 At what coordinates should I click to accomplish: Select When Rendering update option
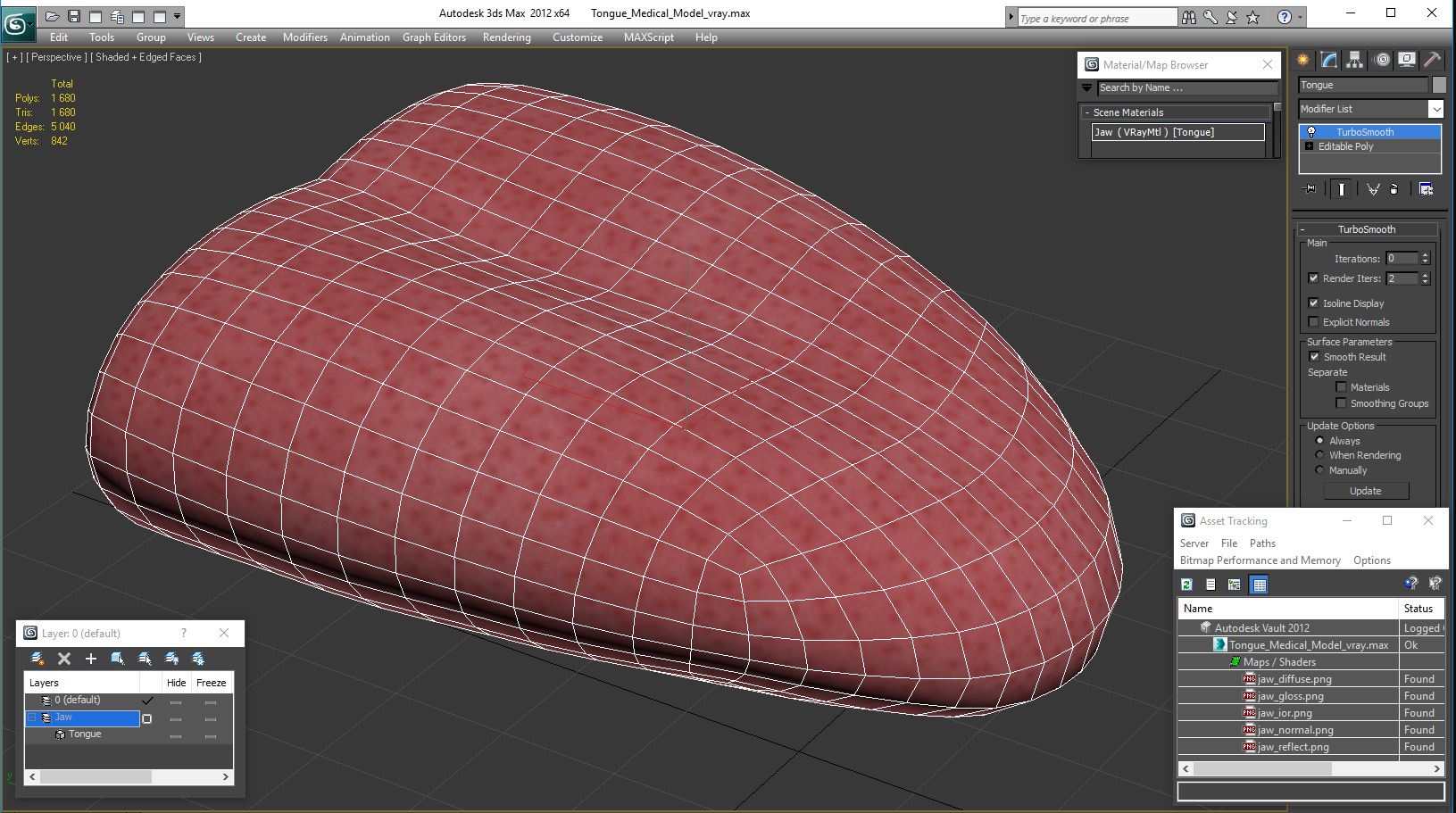pyautogui.click(x=1319, y=455)
